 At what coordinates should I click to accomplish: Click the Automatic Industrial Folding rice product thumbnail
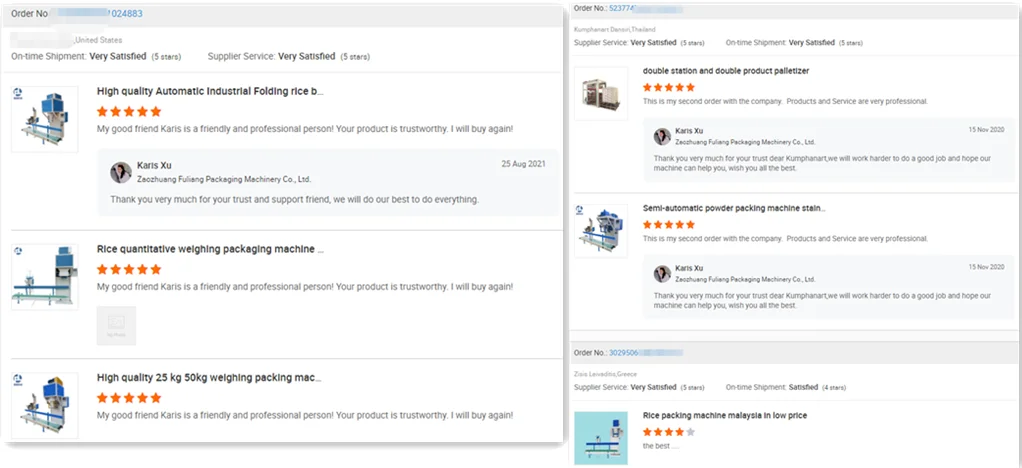tap(44, 119)
